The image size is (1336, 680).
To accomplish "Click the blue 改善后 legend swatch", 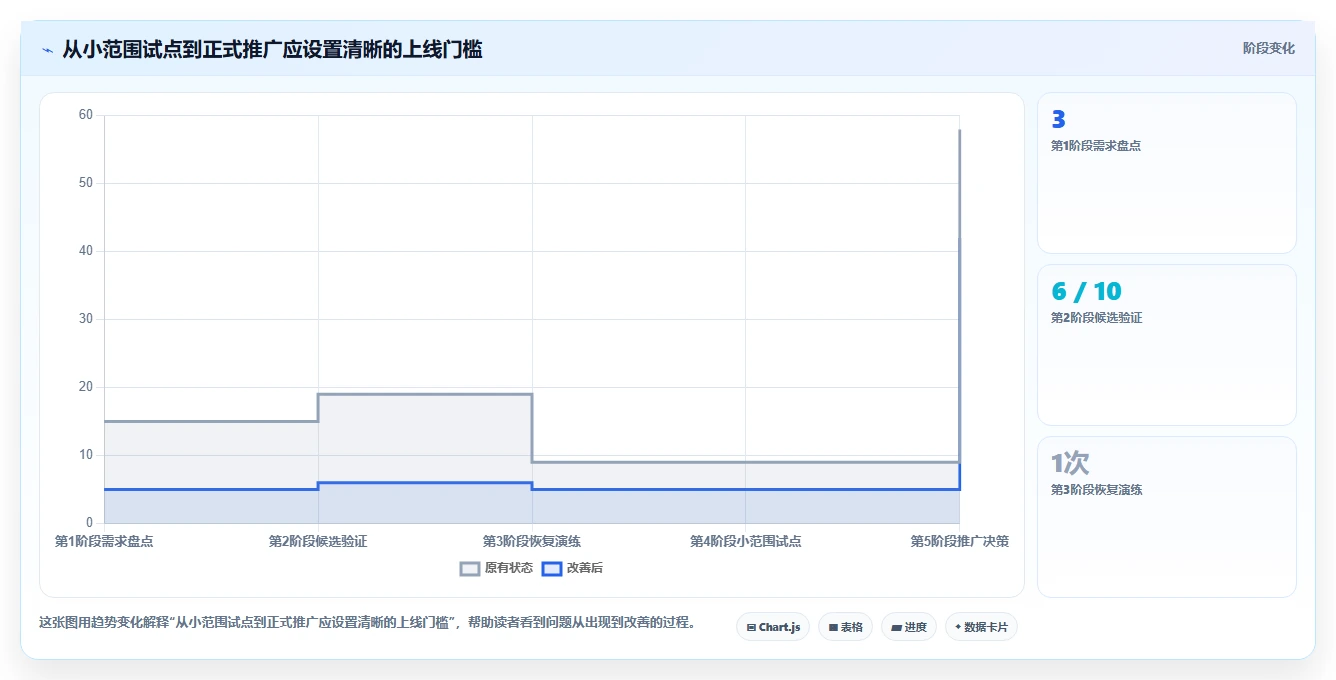I will point(552,568).
